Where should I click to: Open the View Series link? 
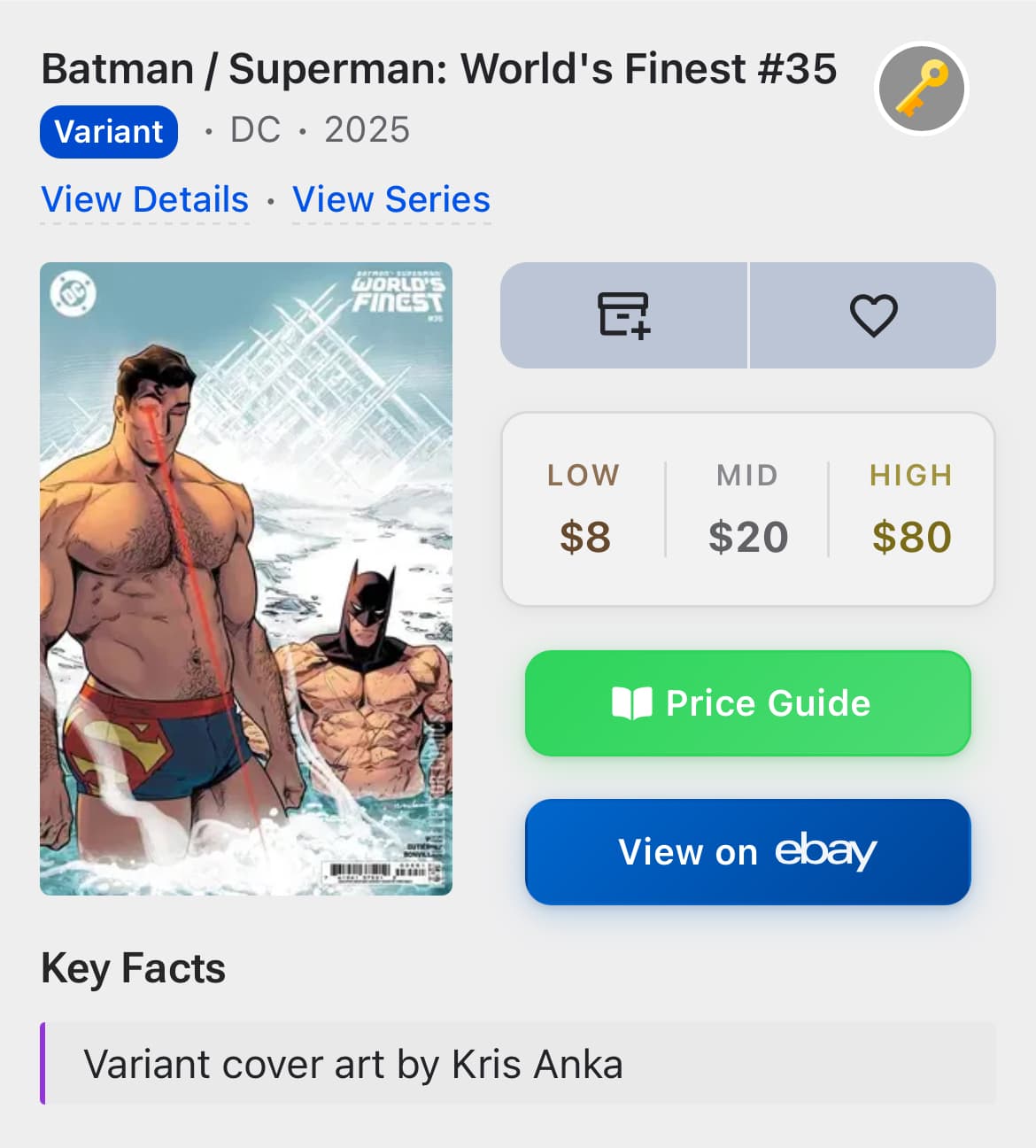tap(390, 199)
